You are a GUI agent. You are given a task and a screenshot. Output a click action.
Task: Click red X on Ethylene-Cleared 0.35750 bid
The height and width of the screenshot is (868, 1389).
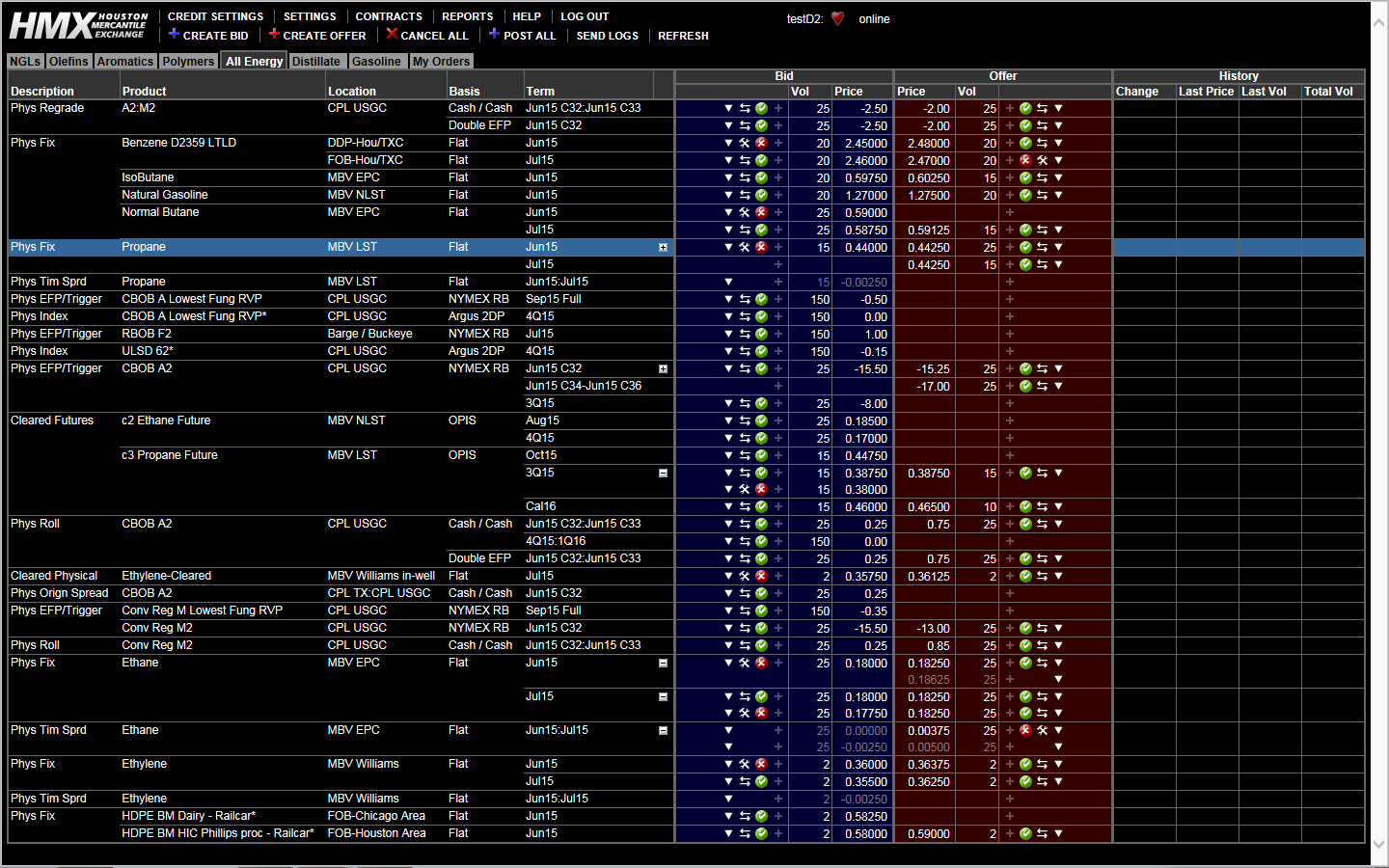click(761, 576)
